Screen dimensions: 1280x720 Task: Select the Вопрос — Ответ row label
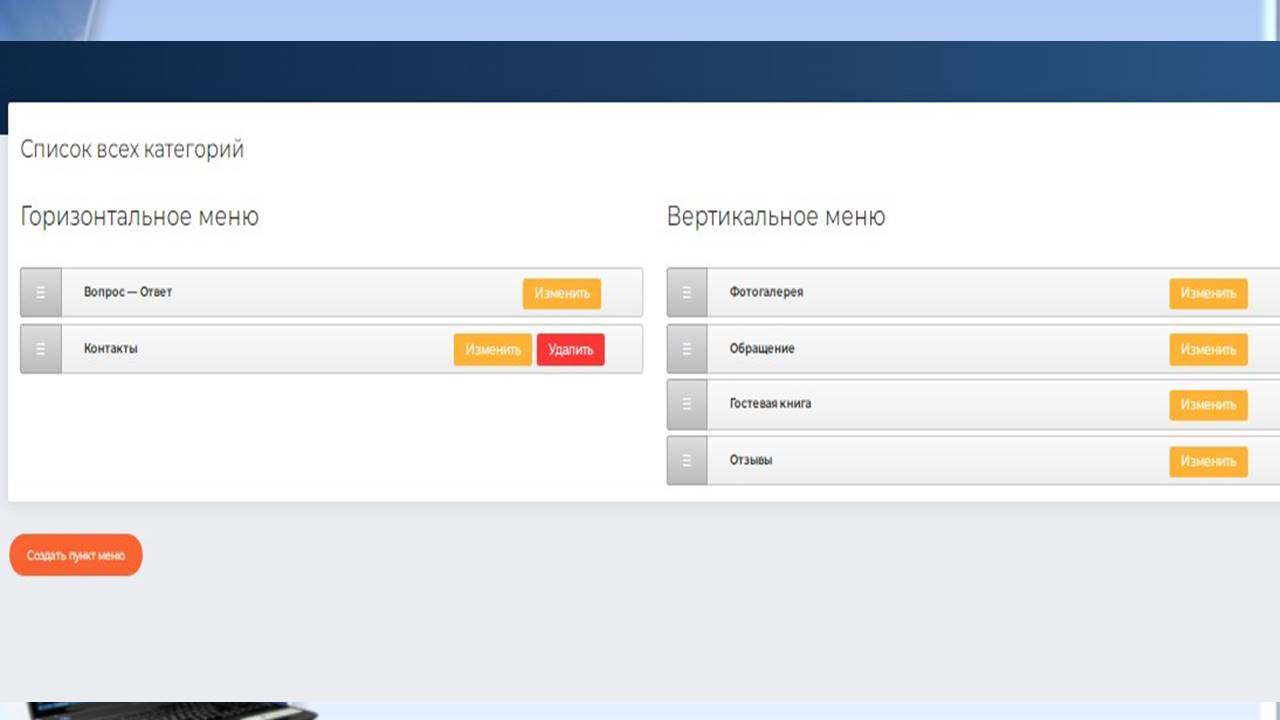tap(128, 292)
